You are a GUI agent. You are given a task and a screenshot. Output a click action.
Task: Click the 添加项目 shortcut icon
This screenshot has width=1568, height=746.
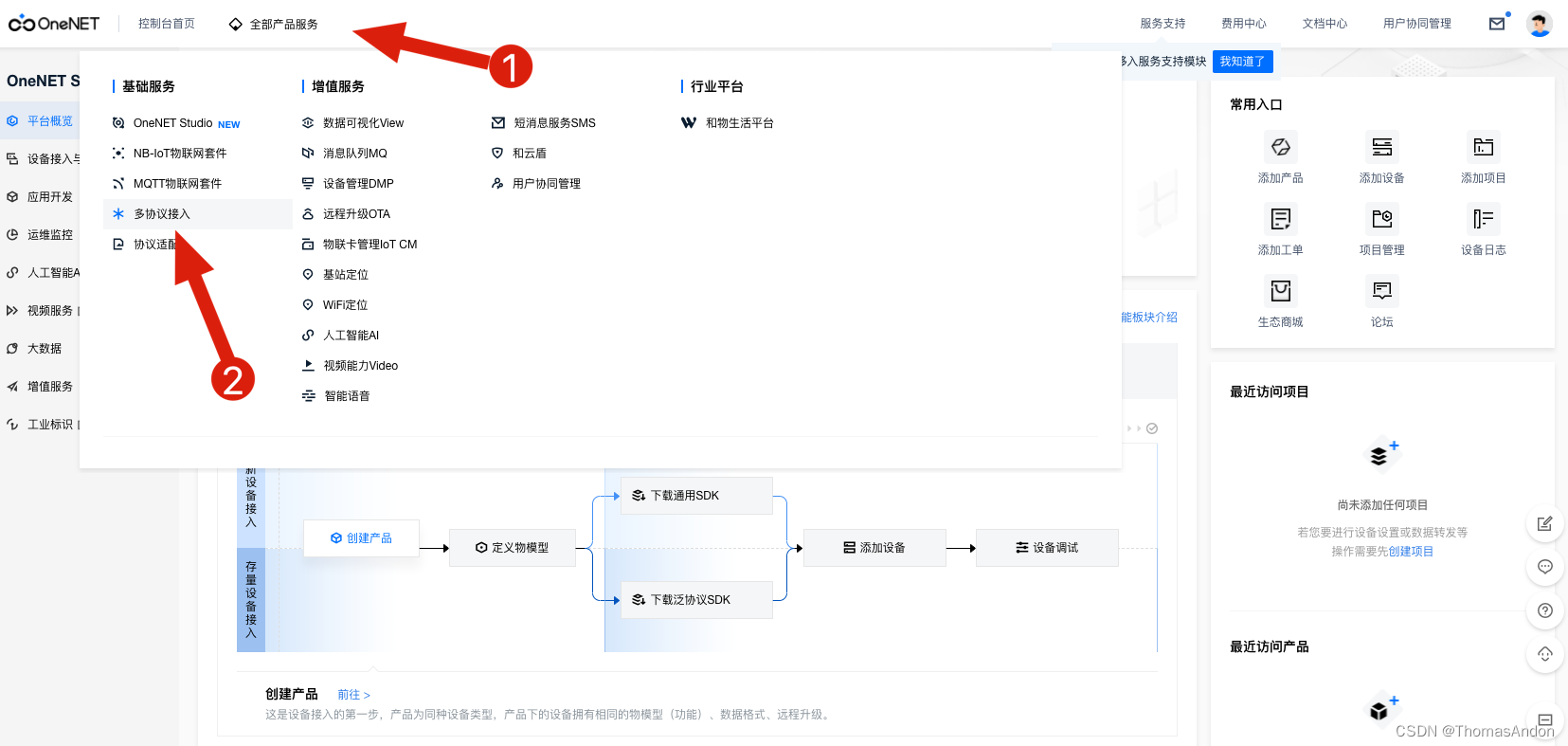click(1483, 147)
